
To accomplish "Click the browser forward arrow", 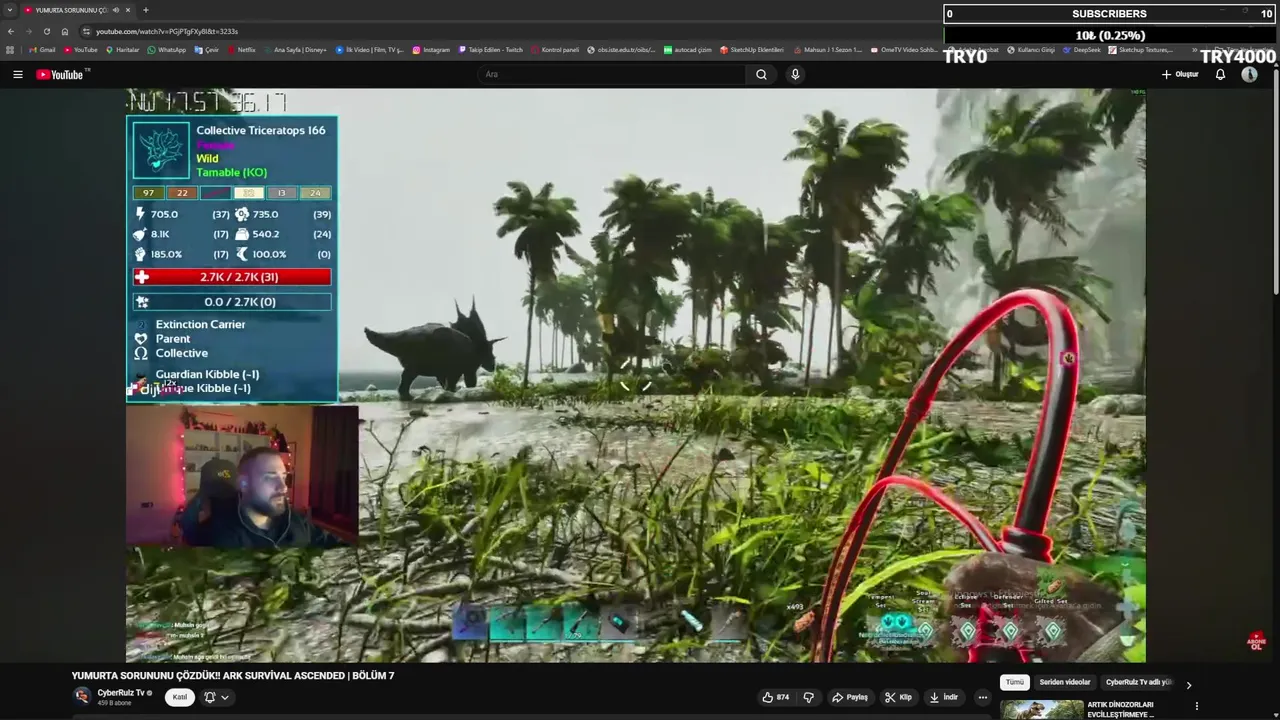I will (x=29, y=31).
